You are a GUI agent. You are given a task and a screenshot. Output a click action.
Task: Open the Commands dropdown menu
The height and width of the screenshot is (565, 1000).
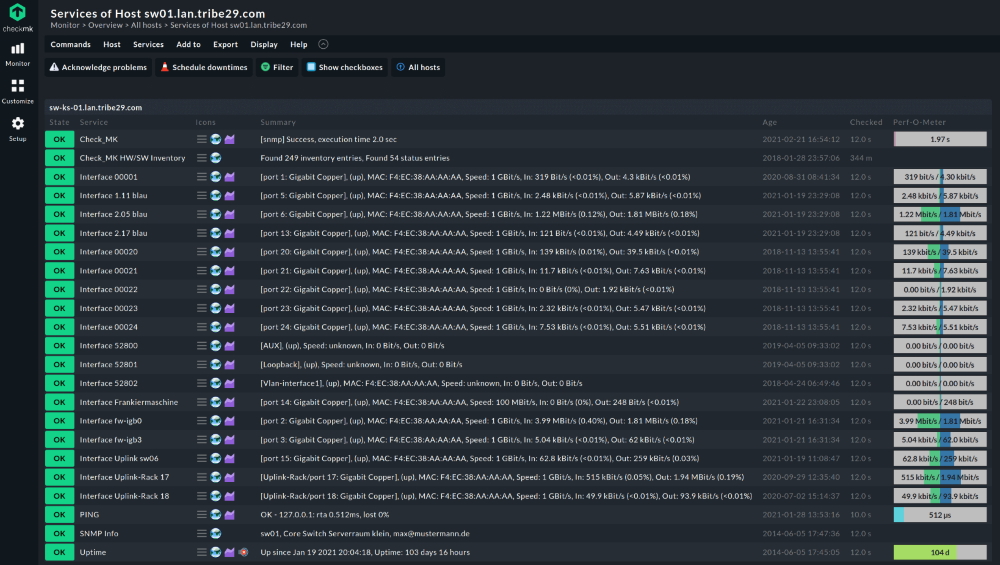pyautogui.click(x=70, y=44)
